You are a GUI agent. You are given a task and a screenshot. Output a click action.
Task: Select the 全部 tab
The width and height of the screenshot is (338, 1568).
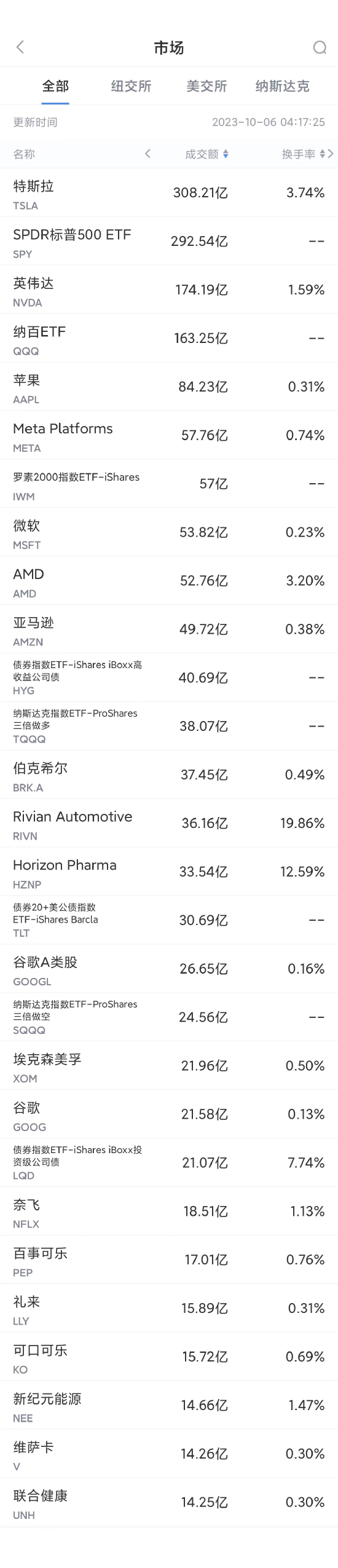coord(55,86)
